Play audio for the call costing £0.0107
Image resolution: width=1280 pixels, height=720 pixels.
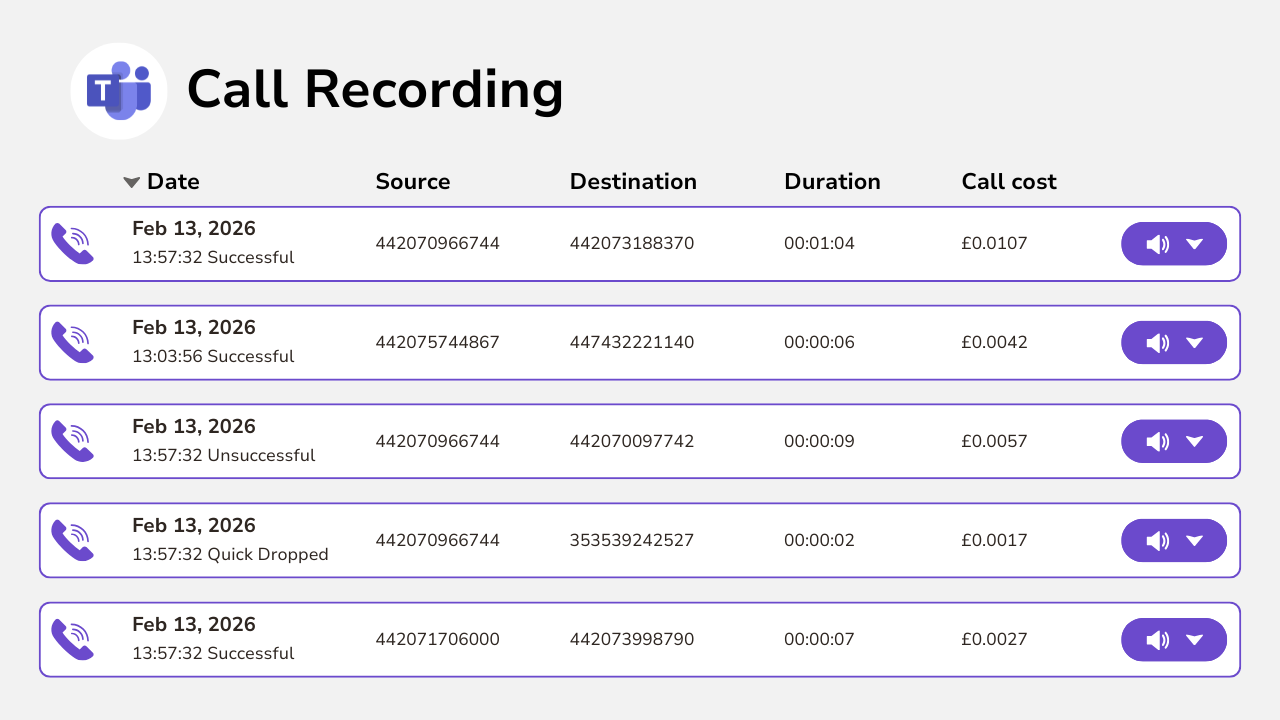point(1158,243)
